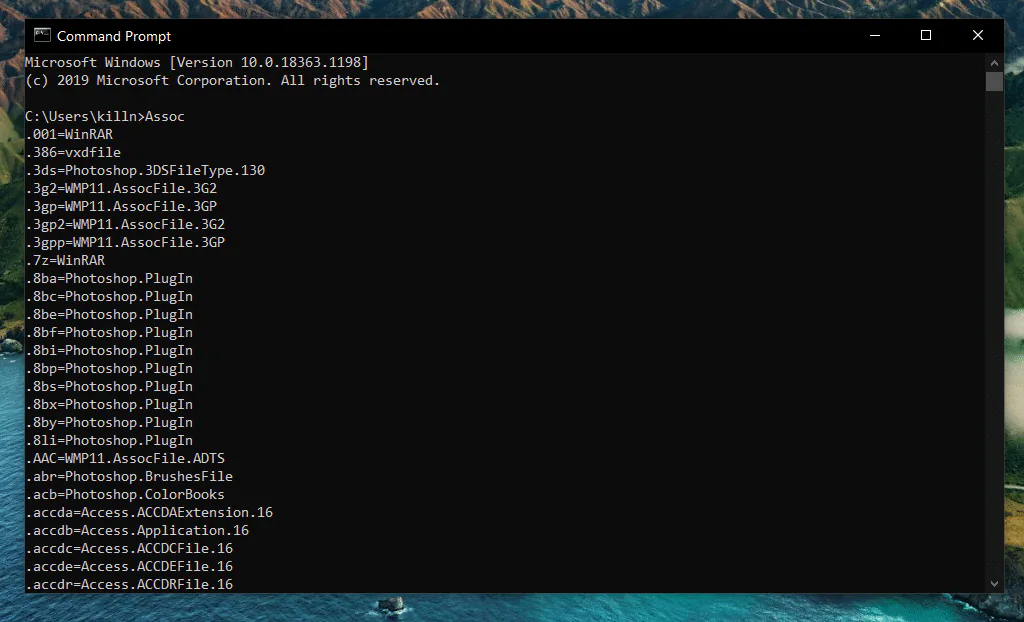Screen dimensions: 1024x622
Task: Click the .8be=Photoshop.PlugIn line
Action: tap(109, 314)
